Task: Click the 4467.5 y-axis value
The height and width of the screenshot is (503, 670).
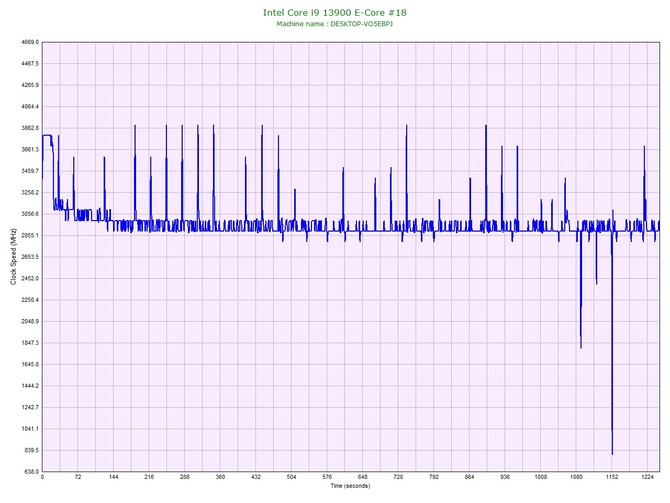Action: pyautogui.click(x=30, y=64)
